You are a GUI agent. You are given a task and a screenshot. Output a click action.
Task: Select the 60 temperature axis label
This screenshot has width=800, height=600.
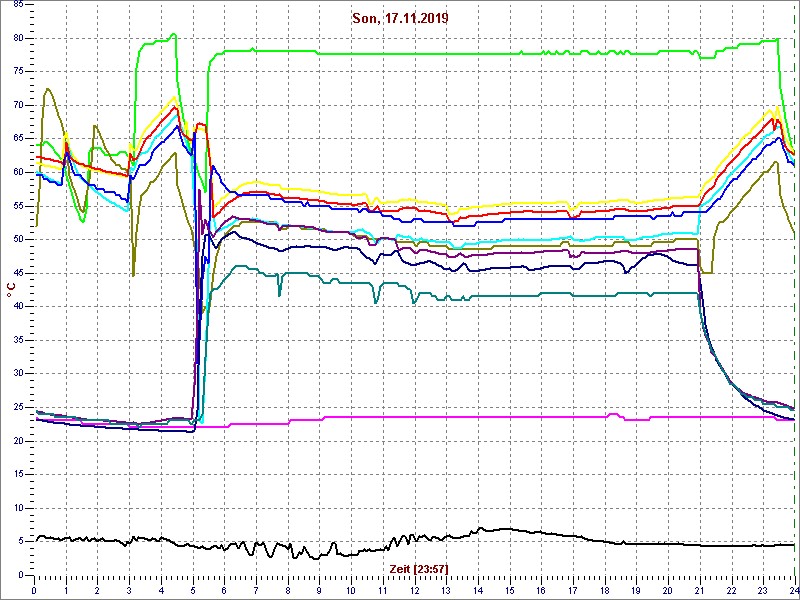coord(17,172)
